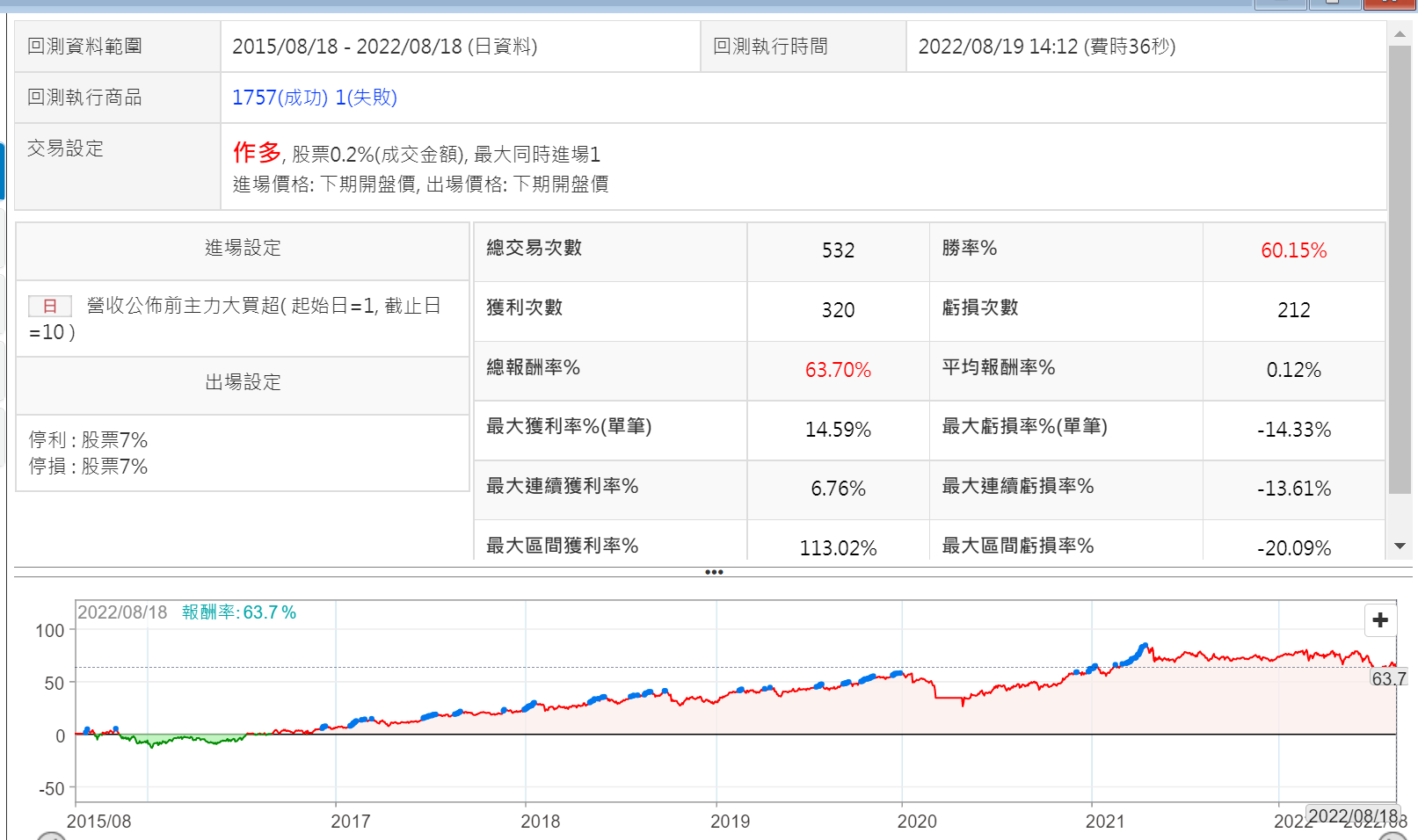Click the red 日 badge in entry settings

(x=50, y=306)
